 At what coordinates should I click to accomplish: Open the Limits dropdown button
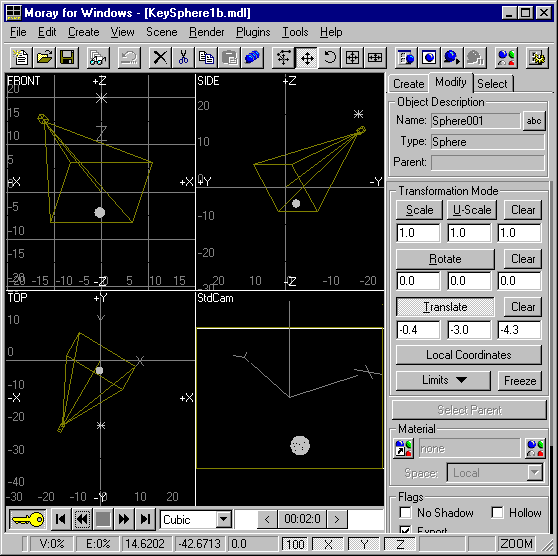443,380
